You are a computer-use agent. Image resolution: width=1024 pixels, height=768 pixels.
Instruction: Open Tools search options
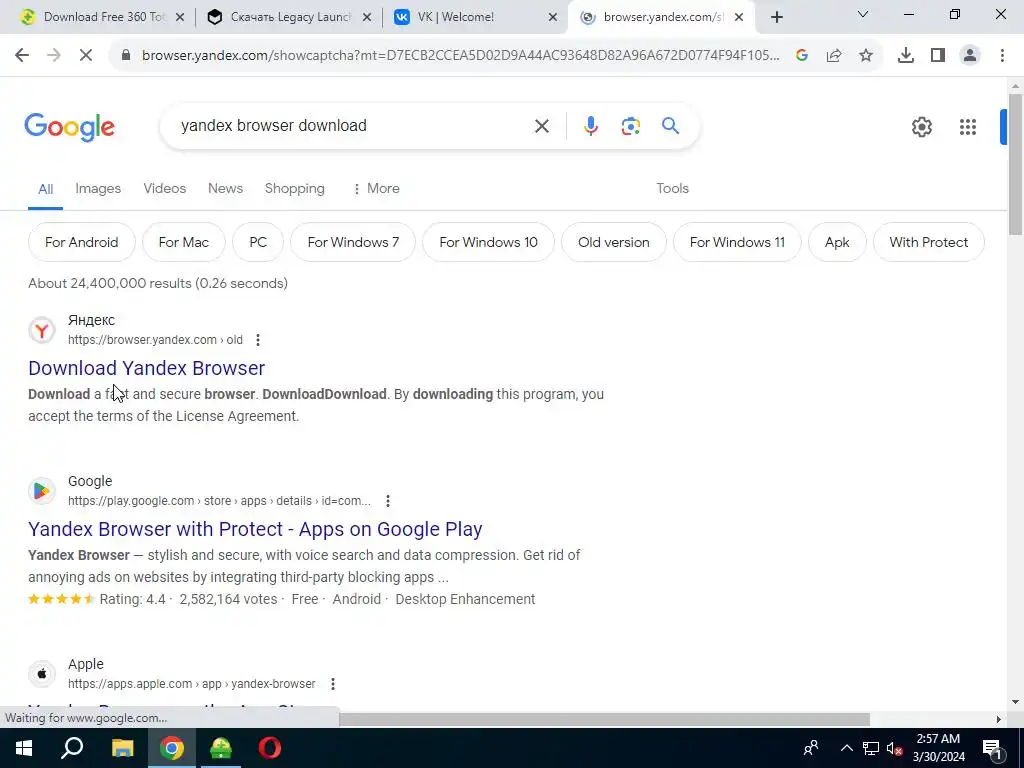pyautogui.click(x=673, y=189)
